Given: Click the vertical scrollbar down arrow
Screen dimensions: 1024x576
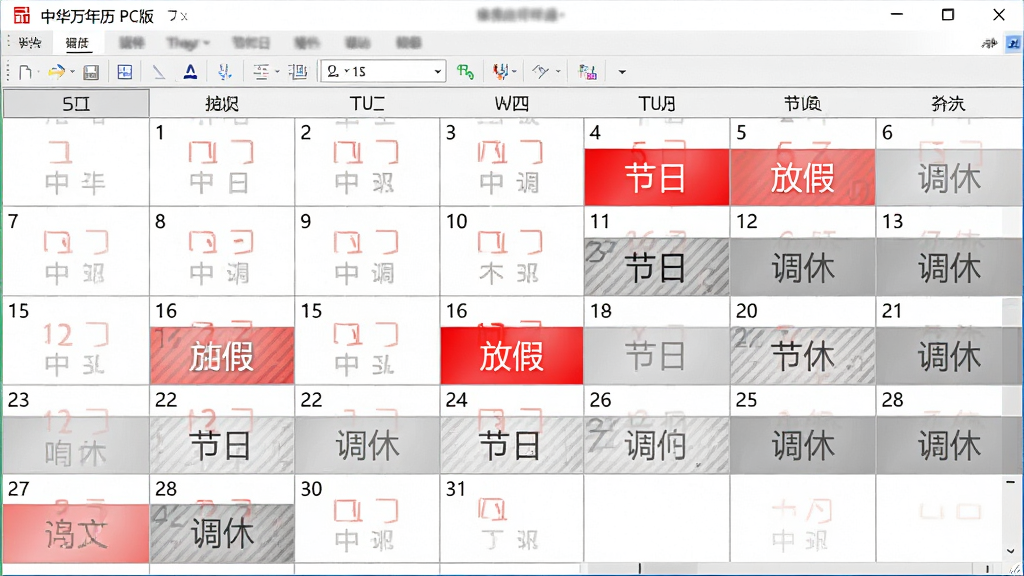Looking at the screenshot, I should click(1010, 552).
